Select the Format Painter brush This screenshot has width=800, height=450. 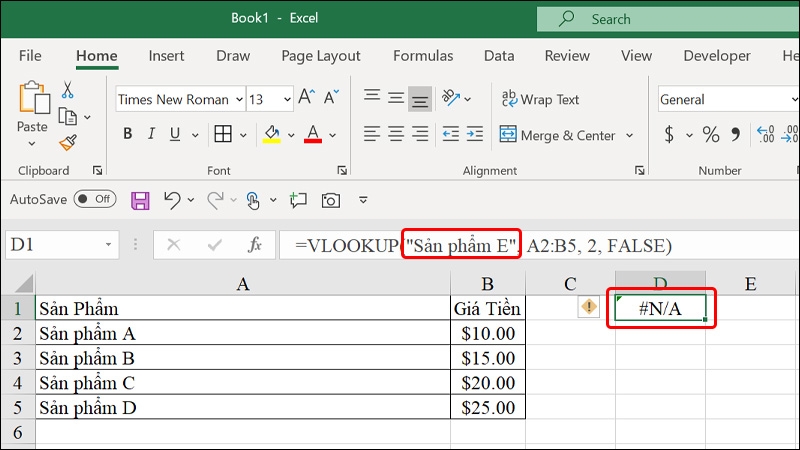click(x=68, y=143)
